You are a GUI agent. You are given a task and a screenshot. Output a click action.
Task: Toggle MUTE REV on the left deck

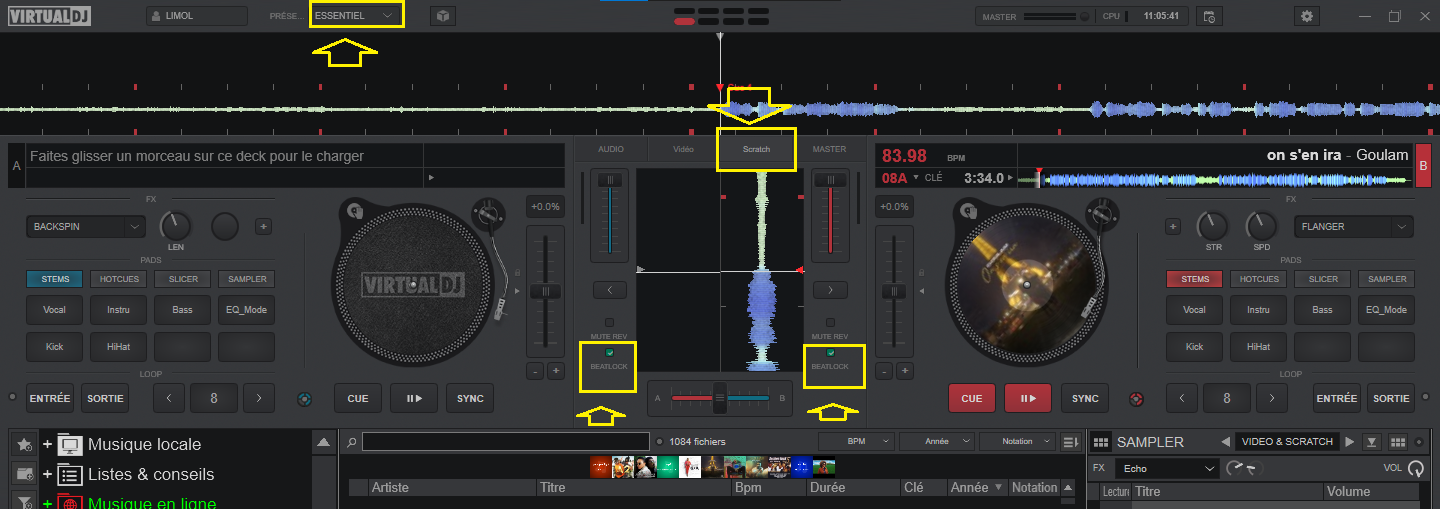click(609, 323)
